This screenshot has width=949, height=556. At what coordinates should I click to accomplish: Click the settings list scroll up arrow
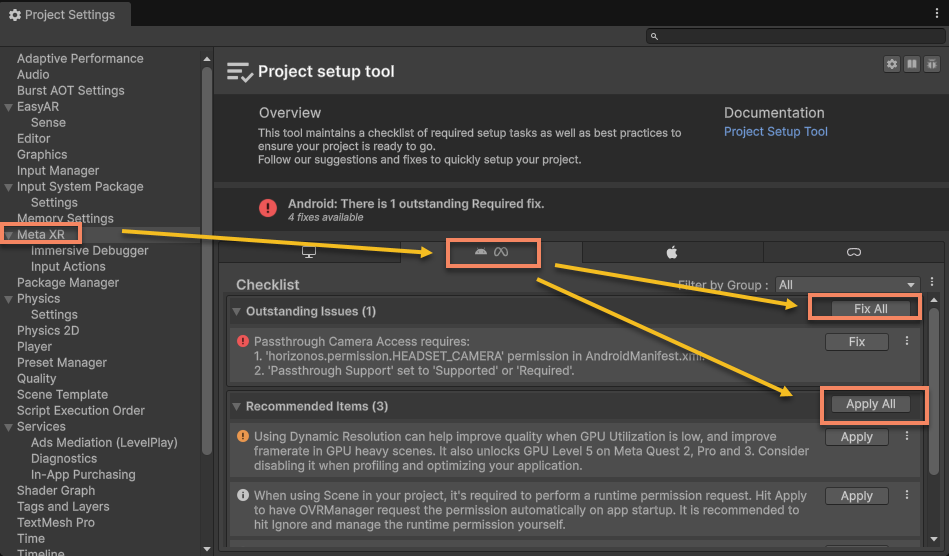tap(206, 59)
